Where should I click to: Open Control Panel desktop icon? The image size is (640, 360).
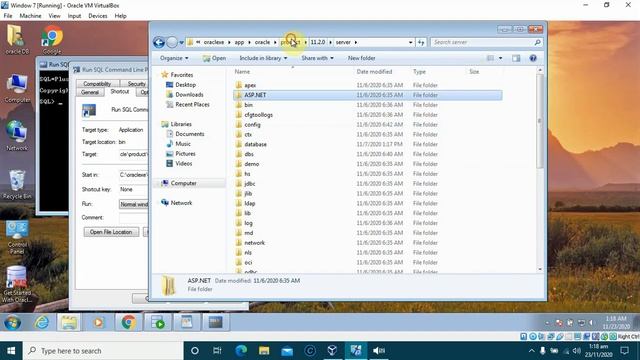[17, 237]
